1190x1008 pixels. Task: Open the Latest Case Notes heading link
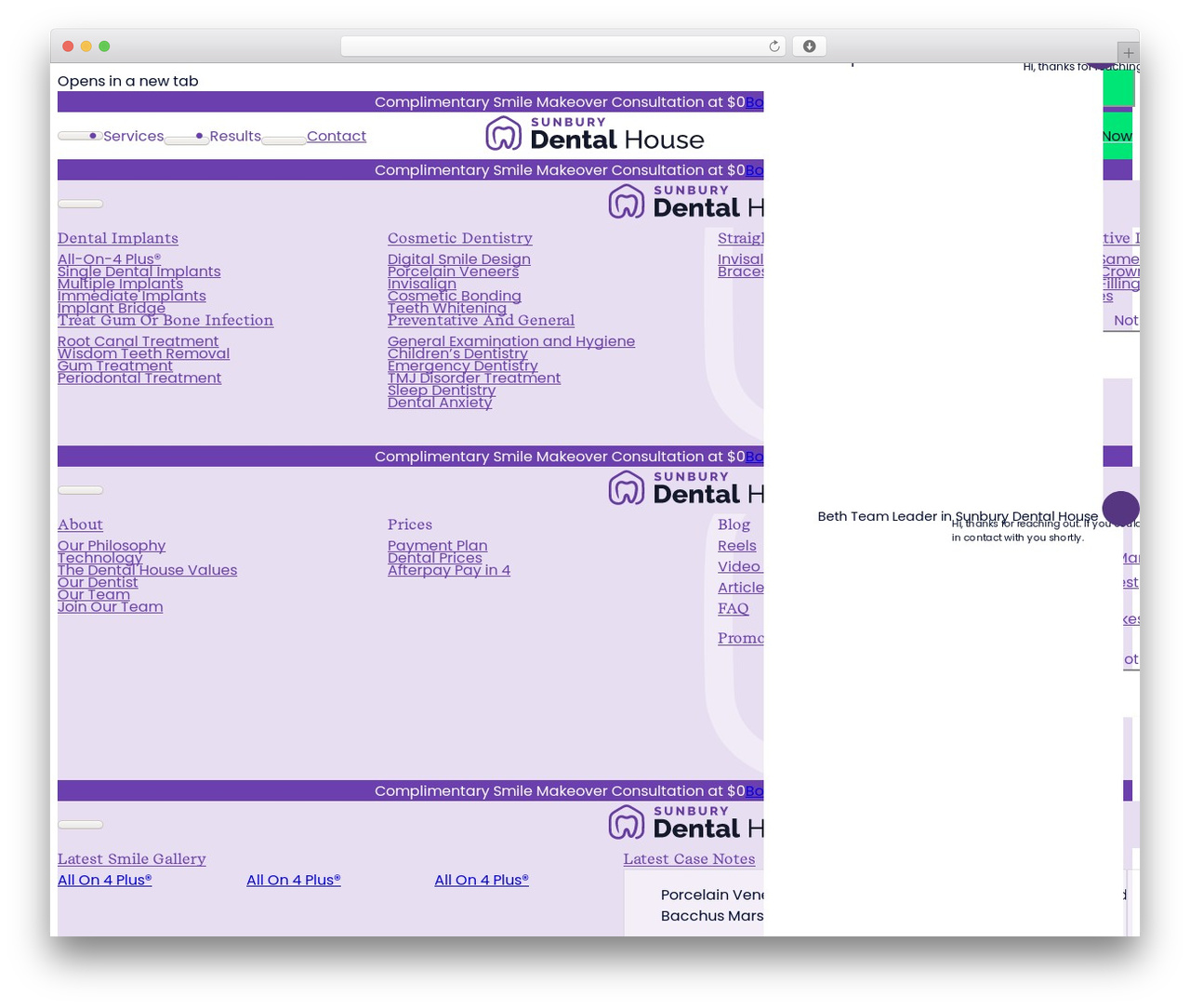click(x=689, y=858)
